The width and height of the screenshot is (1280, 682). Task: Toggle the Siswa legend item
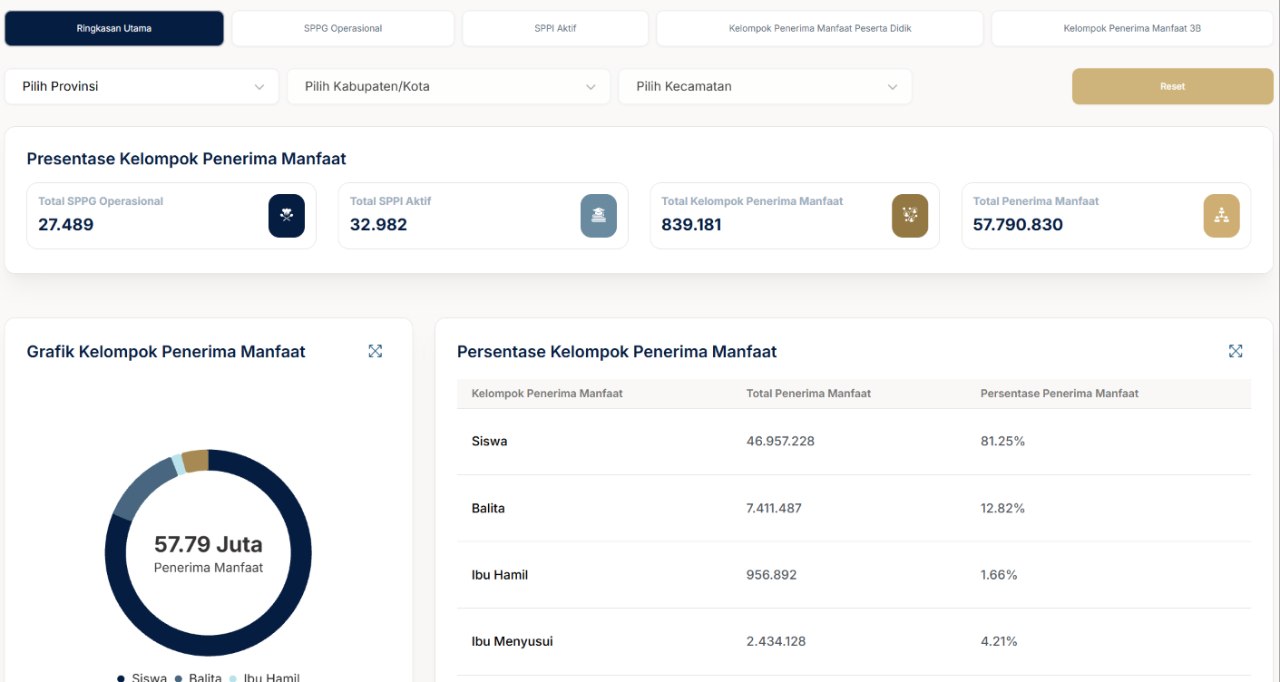pos(142,677)
